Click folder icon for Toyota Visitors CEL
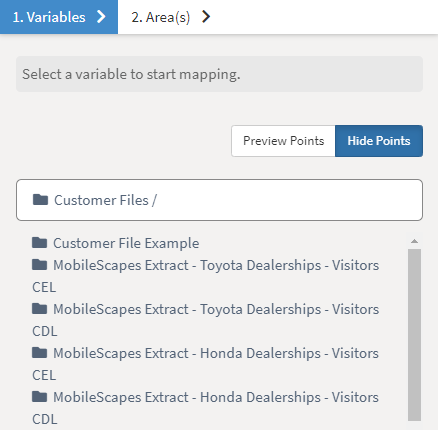The image size is (438, 430). [39, 265]
